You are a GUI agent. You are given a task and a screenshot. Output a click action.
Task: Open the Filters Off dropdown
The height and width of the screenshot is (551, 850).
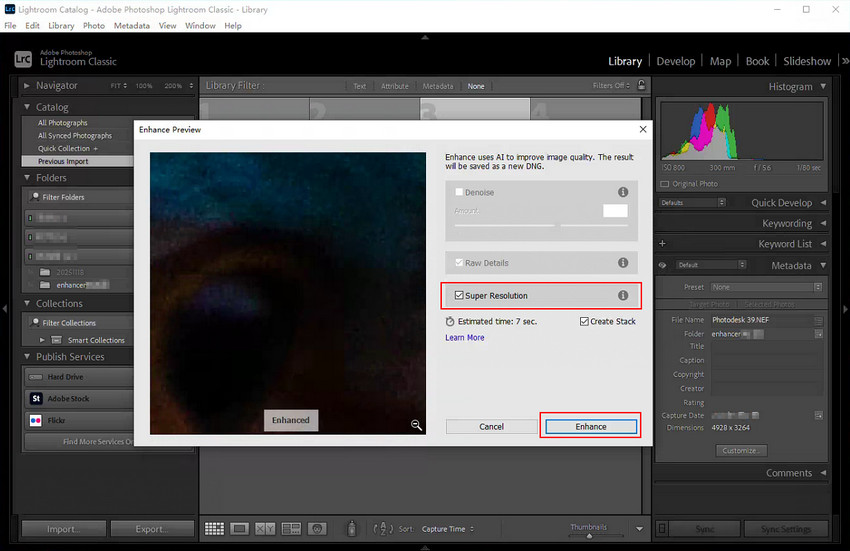point(611,85)
